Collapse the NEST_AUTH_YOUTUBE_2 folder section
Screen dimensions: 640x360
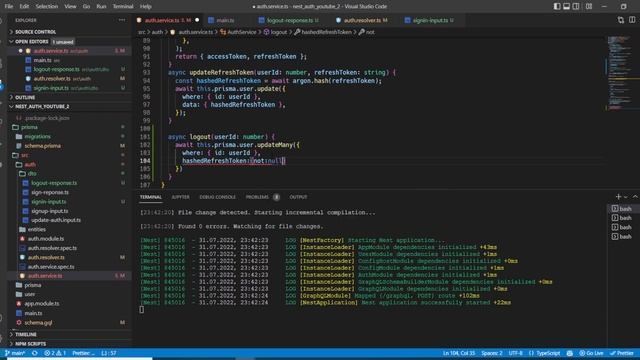69,107
